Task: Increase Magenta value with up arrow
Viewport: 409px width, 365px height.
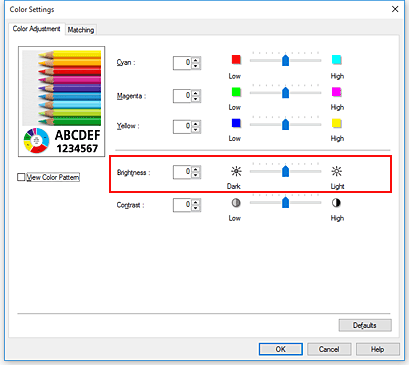Action: click(x=196, y=93)
